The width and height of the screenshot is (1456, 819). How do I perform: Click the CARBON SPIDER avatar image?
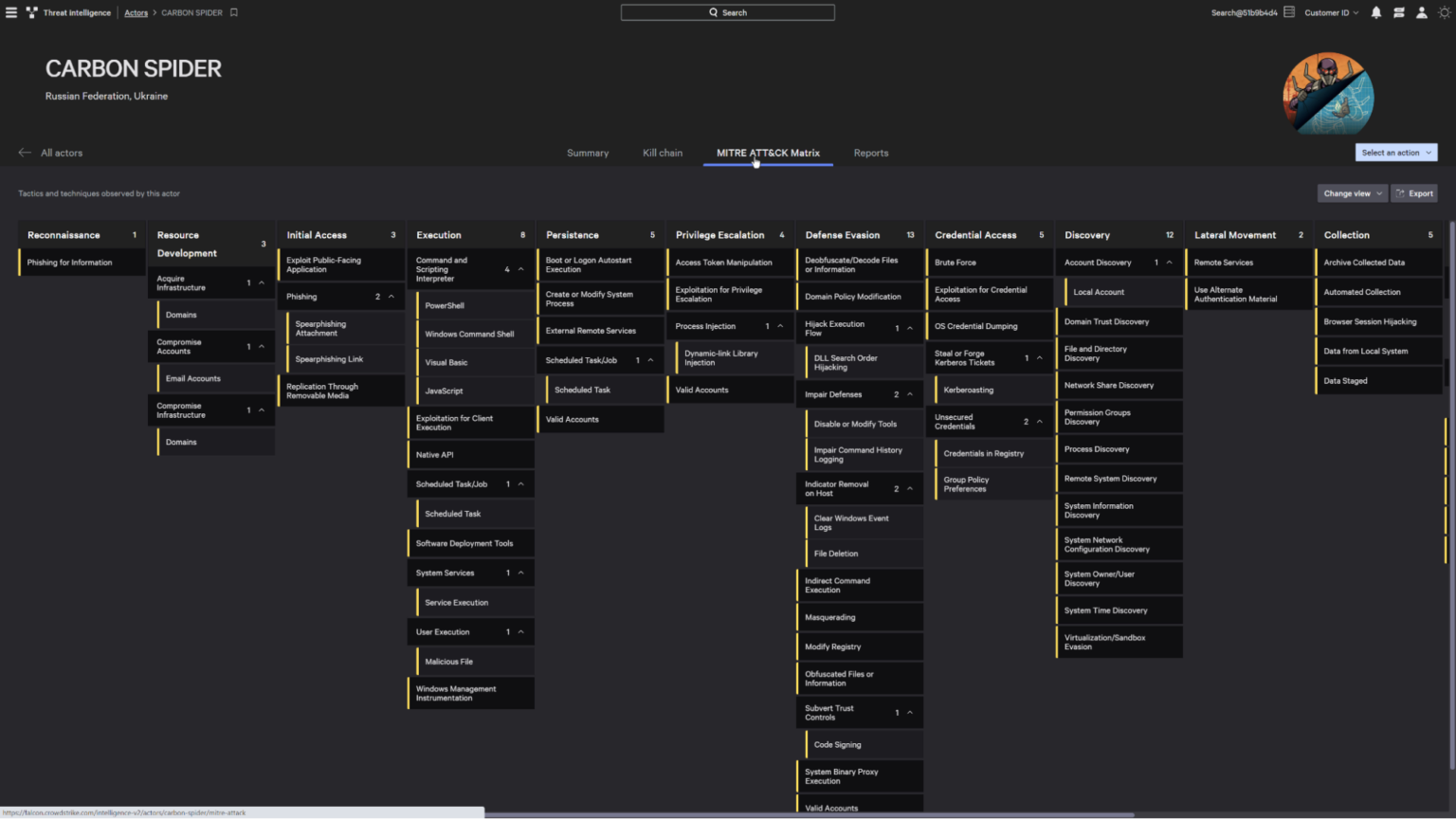tap(1327, 94)
